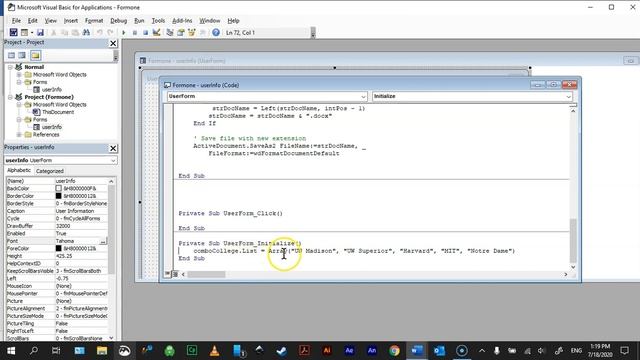Collapse the Project (Formone) node

pos(10,97)
